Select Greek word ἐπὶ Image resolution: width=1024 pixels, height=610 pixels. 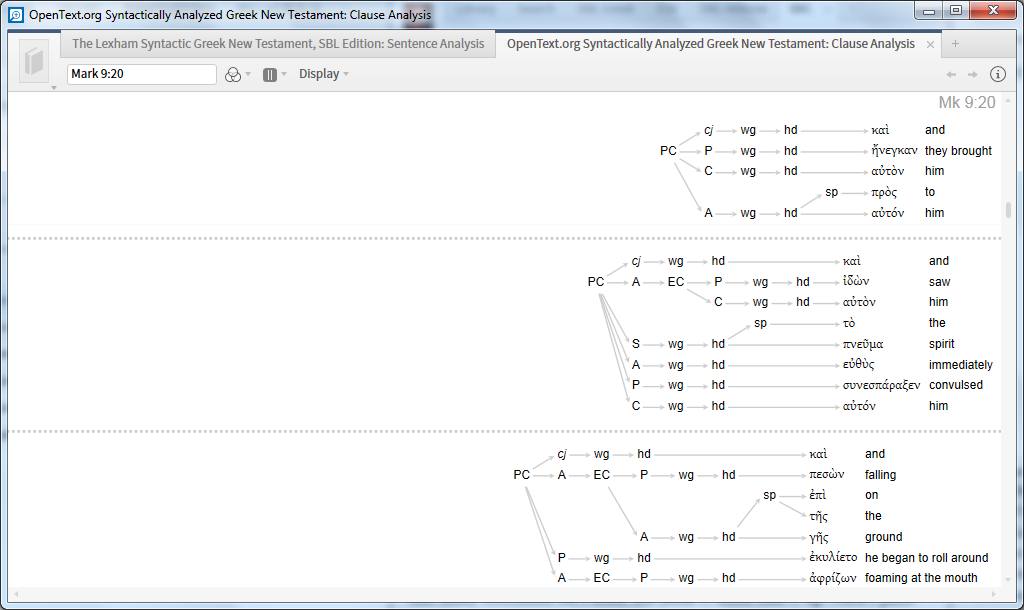point(817,495)
